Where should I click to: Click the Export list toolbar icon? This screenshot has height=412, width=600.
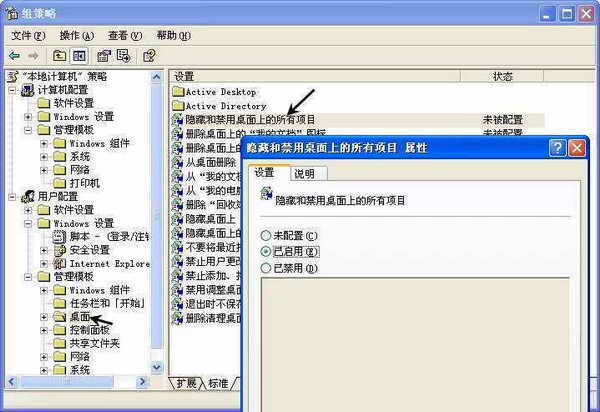coord(125,55)
